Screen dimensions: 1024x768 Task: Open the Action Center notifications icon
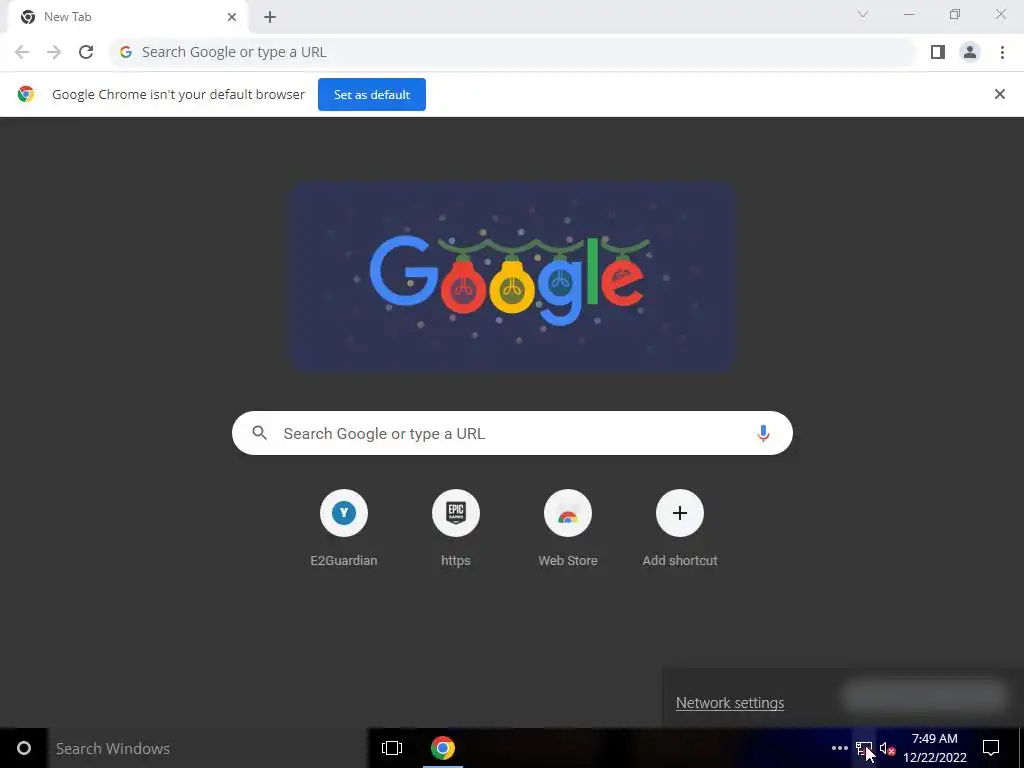pos(991,748)
